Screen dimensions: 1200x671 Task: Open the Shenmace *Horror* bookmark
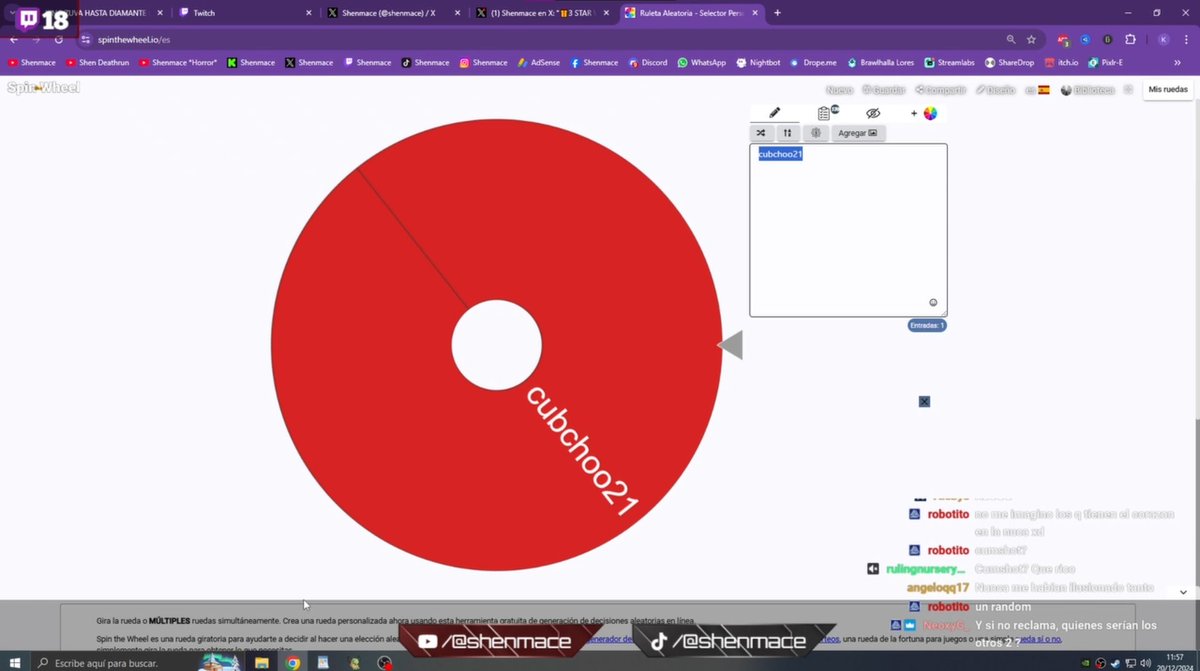click(x=178, y=62)
